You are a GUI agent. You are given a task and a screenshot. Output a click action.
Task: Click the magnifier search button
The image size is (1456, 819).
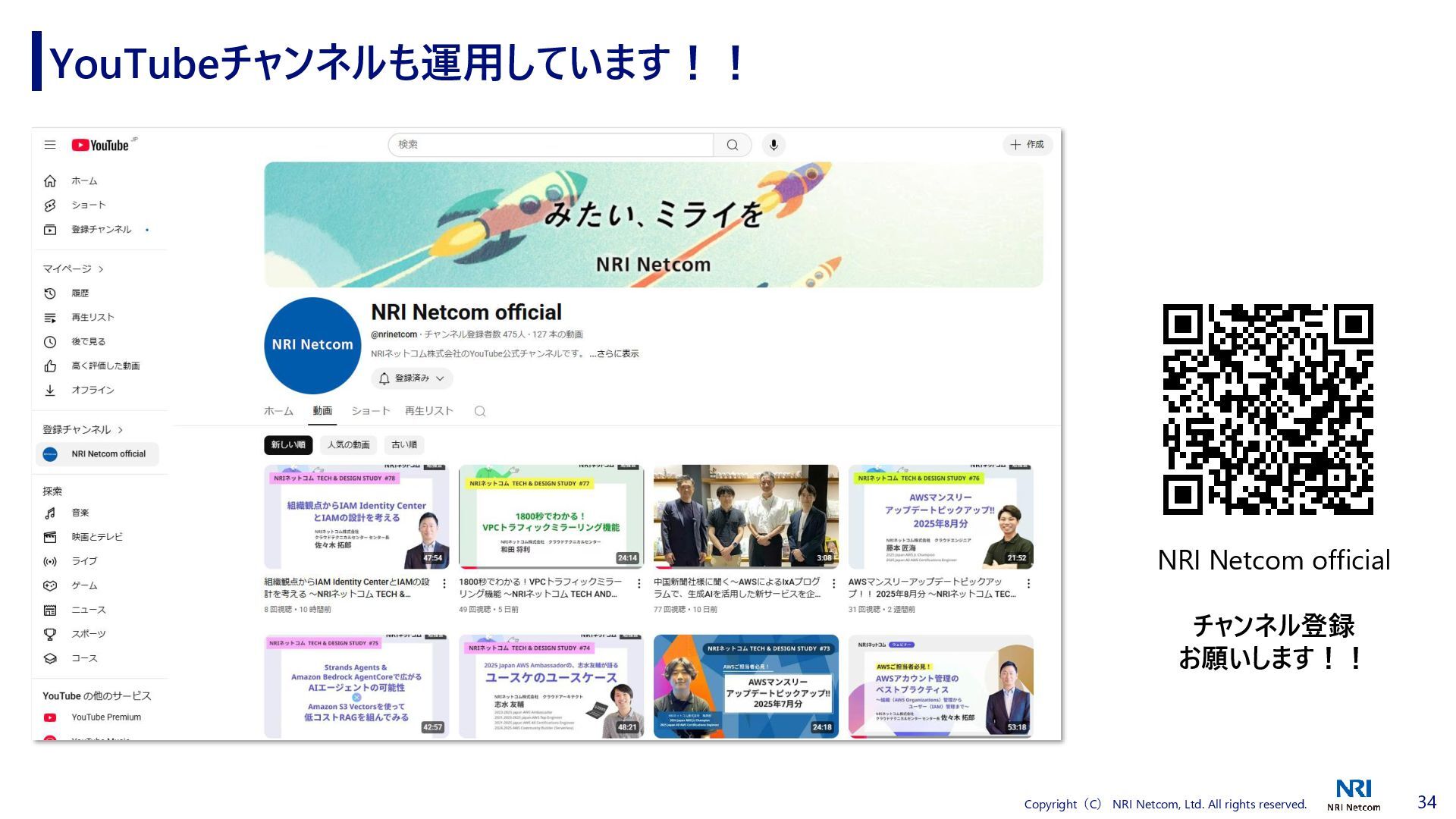(732, 145)
